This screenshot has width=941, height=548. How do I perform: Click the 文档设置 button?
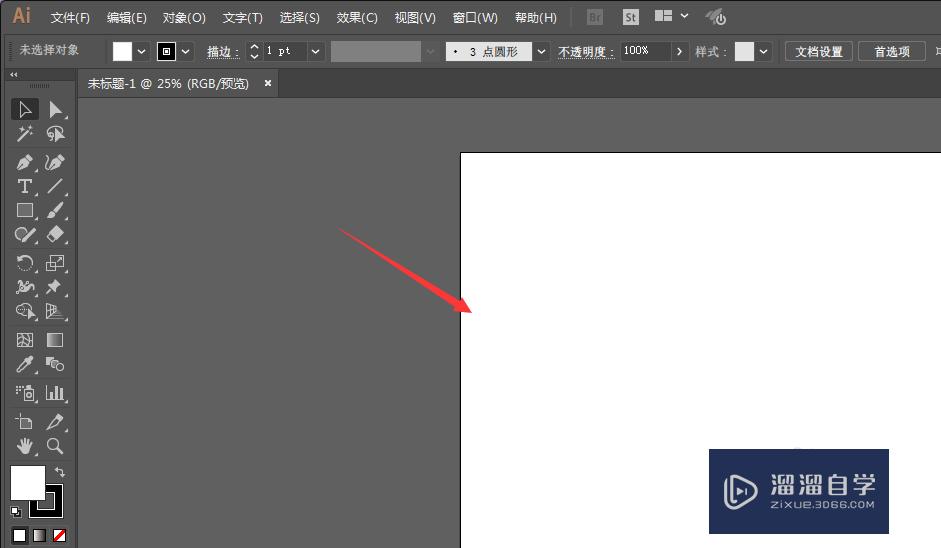coord(819,52)
